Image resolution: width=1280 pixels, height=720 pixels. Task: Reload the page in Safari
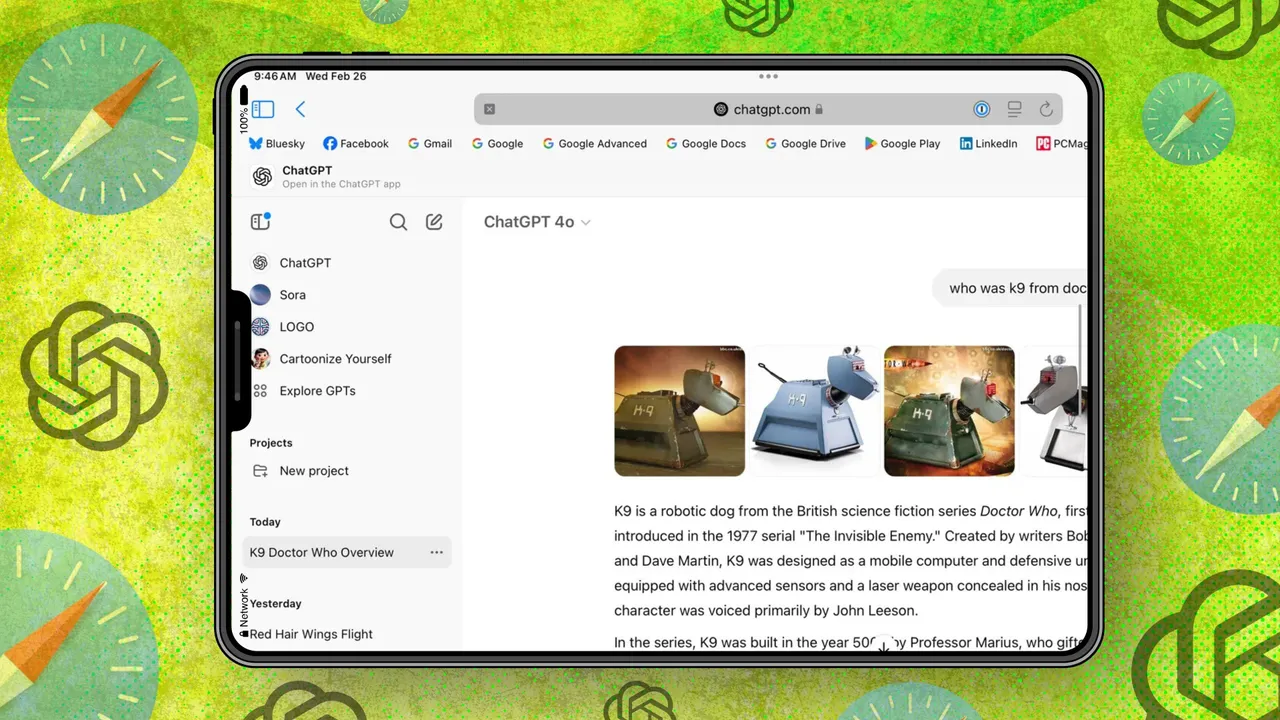[x=1046, y=109]
